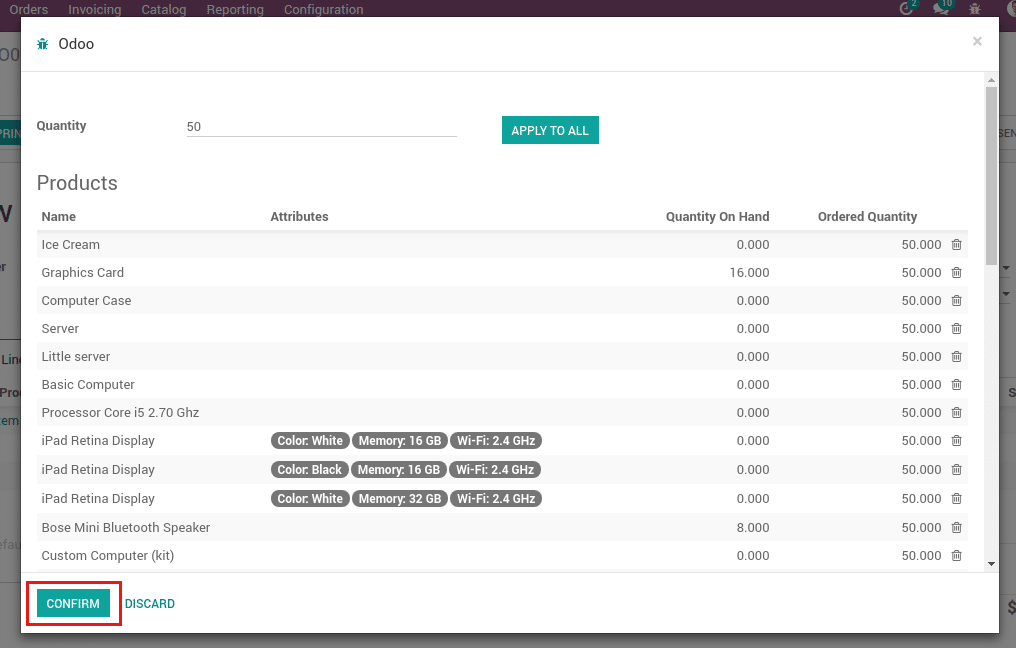Image resolution: width=1016 pixels, height=648 pixels.
Task: Edit Custom Computer (kit) ordered quantity
Action: click(x=921, y=555)
